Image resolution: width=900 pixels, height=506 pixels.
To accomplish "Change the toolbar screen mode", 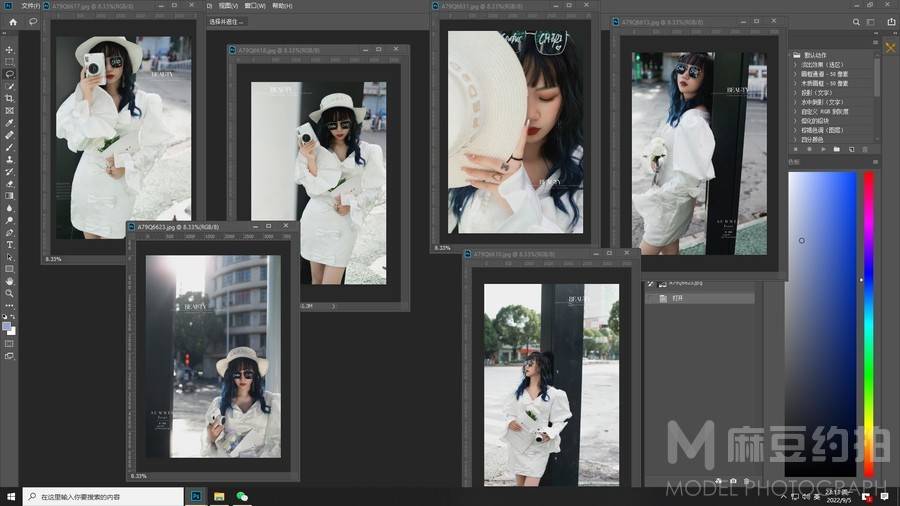I will [9, 356].
